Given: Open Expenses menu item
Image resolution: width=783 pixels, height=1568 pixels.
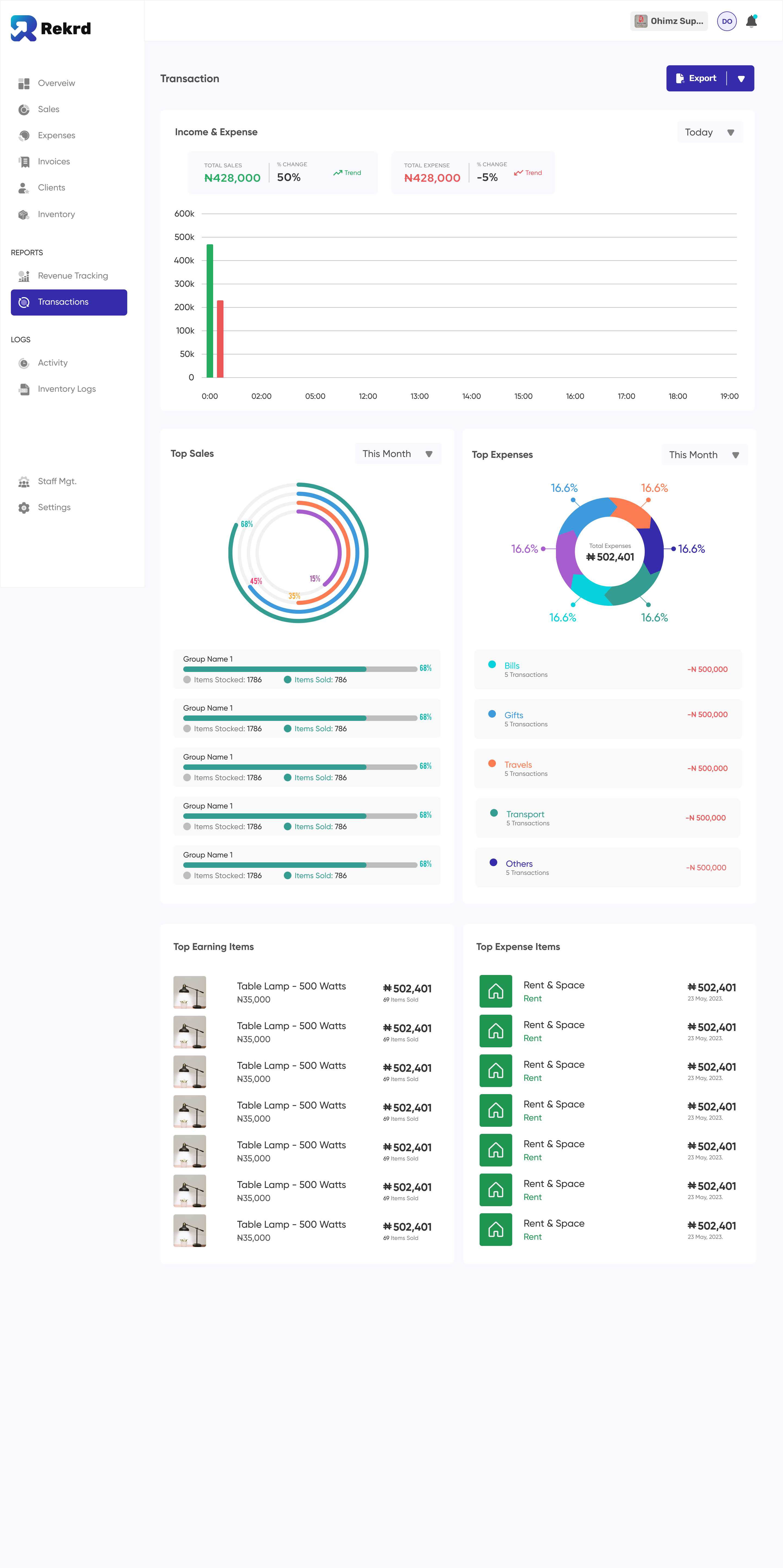Looking at the screenshot, I should [57, 136].
